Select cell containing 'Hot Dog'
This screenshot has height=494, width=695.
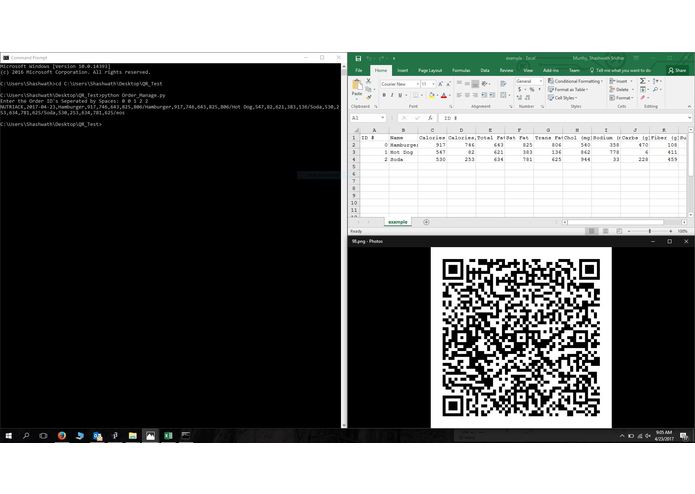coord(403,152)
